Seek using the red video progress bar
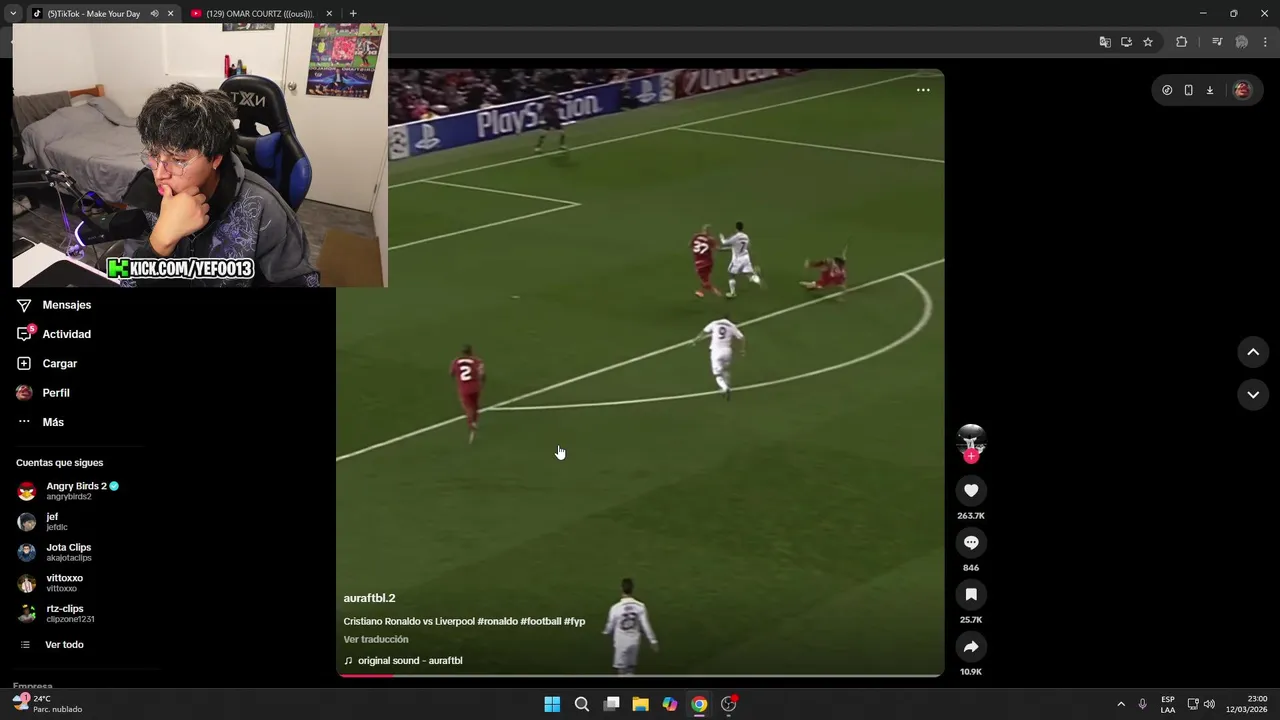This screenshot has height=720, width=1280. [640, 675]
